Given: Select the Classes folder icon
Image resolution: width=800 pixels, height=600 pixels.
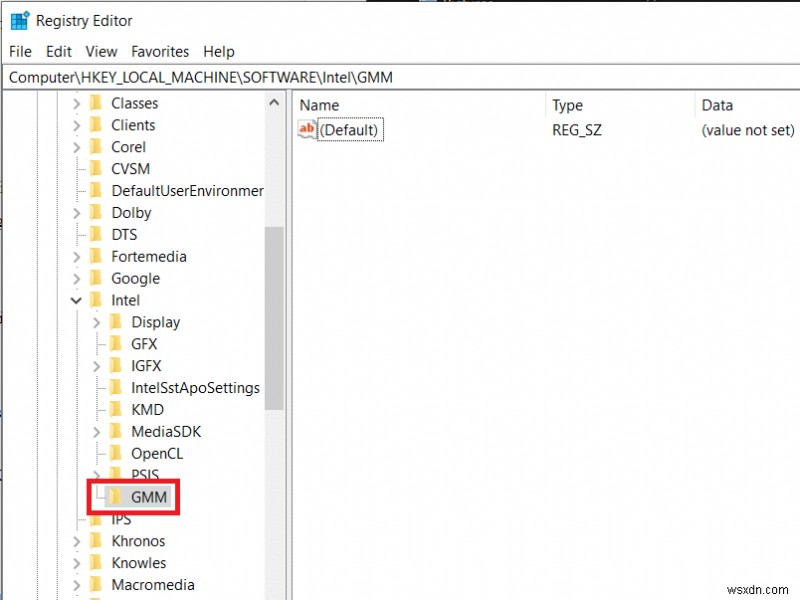Looking at the screenshot, I should [95, 103].
